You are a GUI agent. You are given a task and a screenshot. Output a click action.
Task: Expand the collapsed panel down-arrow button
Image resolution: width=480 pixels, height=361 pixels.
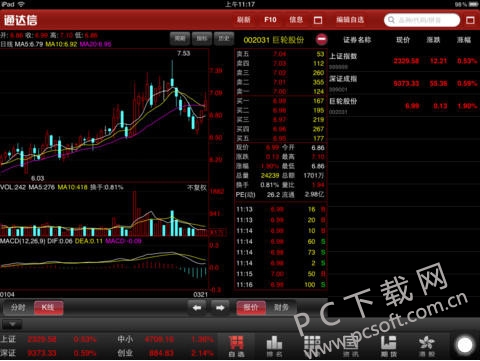(x=12, y=324)
